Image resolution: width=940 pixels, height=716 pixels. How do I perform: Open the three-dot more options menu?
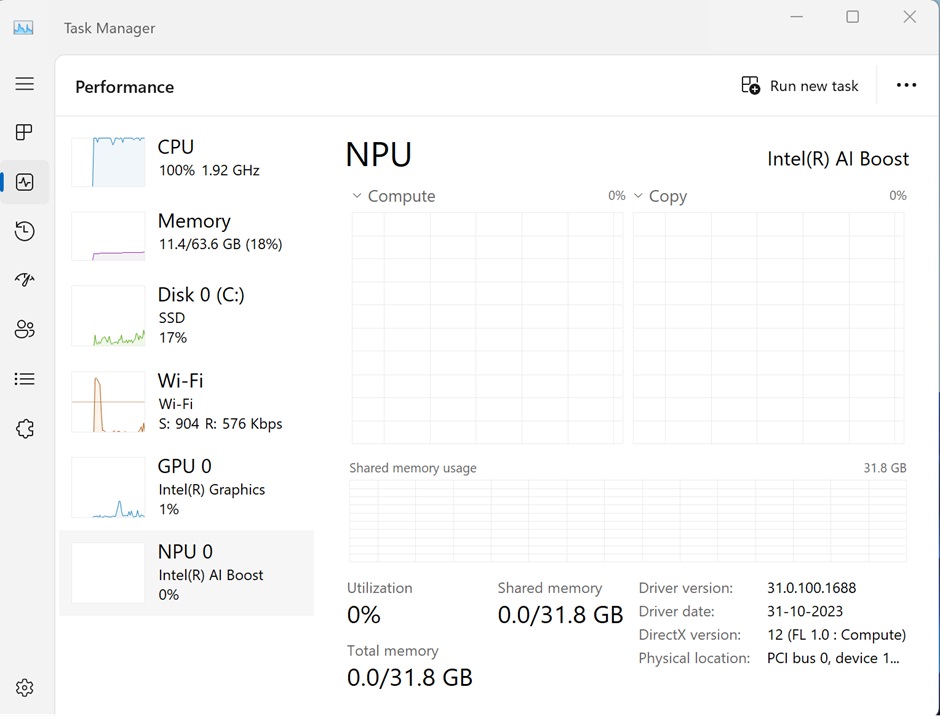click(906, 85)
